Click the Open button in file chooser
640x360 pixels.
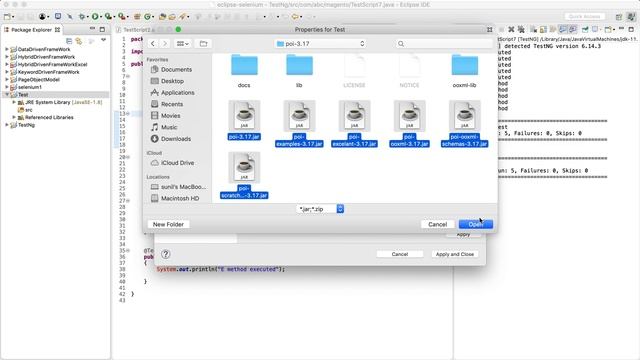[x=476, y=224]
